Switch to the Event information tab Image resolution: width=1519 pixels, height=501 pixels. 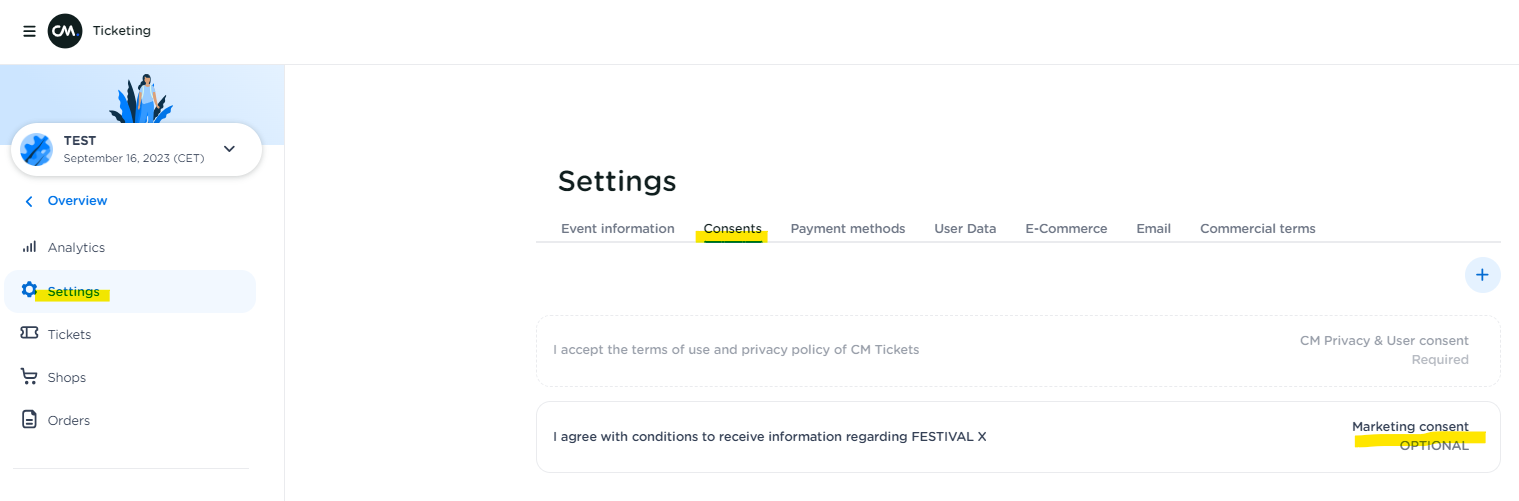617,229
